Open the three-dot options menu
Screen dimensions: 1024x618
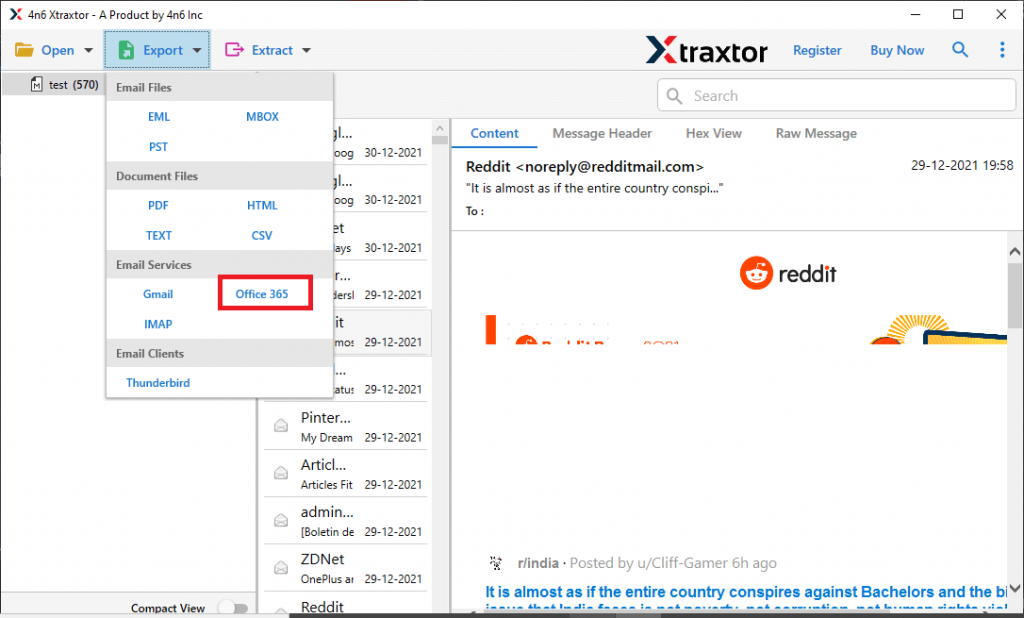click(1003, 49)
